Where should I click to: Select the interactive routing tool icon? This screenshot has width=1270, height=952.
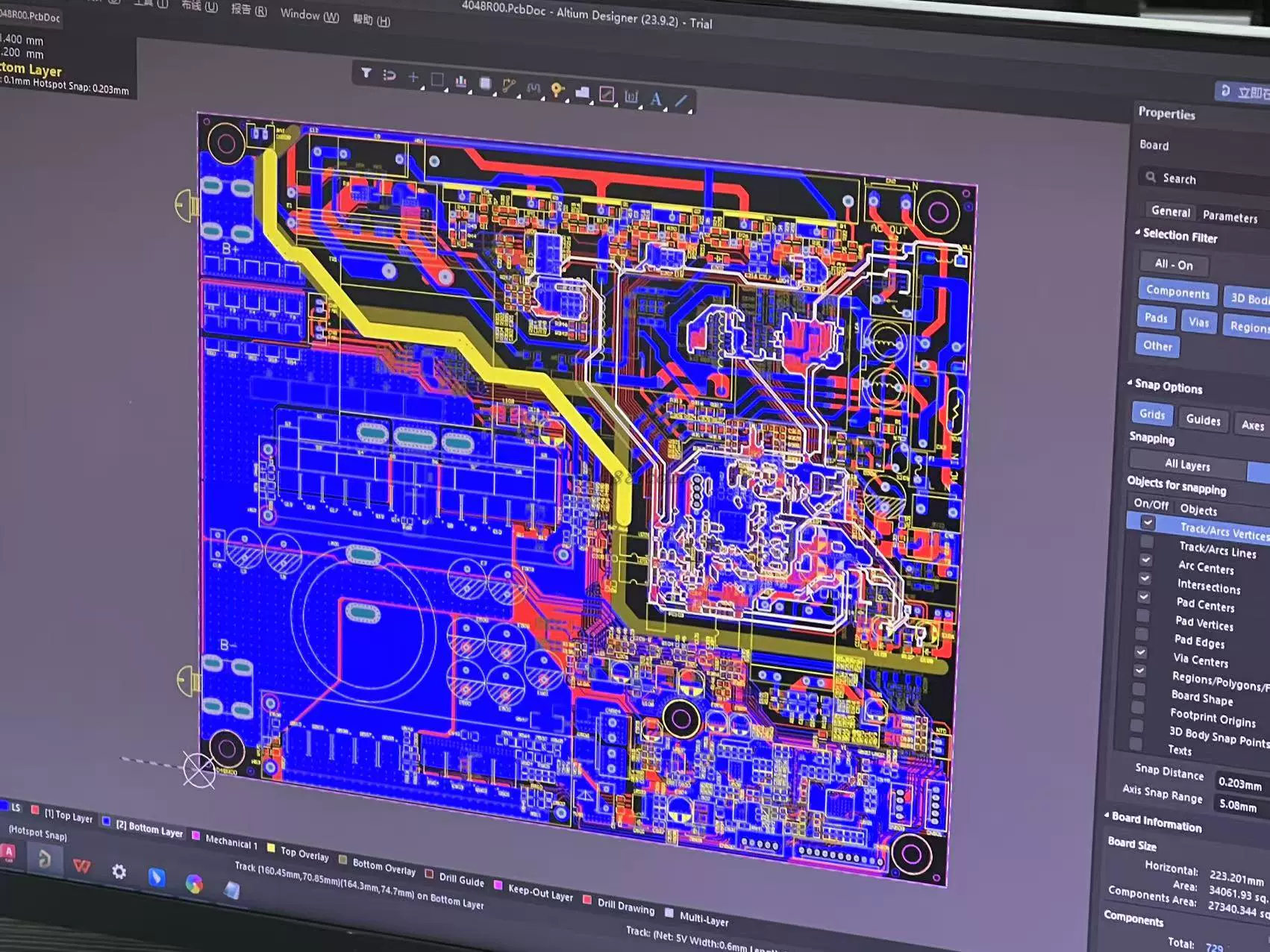click(x=509, y=87)
